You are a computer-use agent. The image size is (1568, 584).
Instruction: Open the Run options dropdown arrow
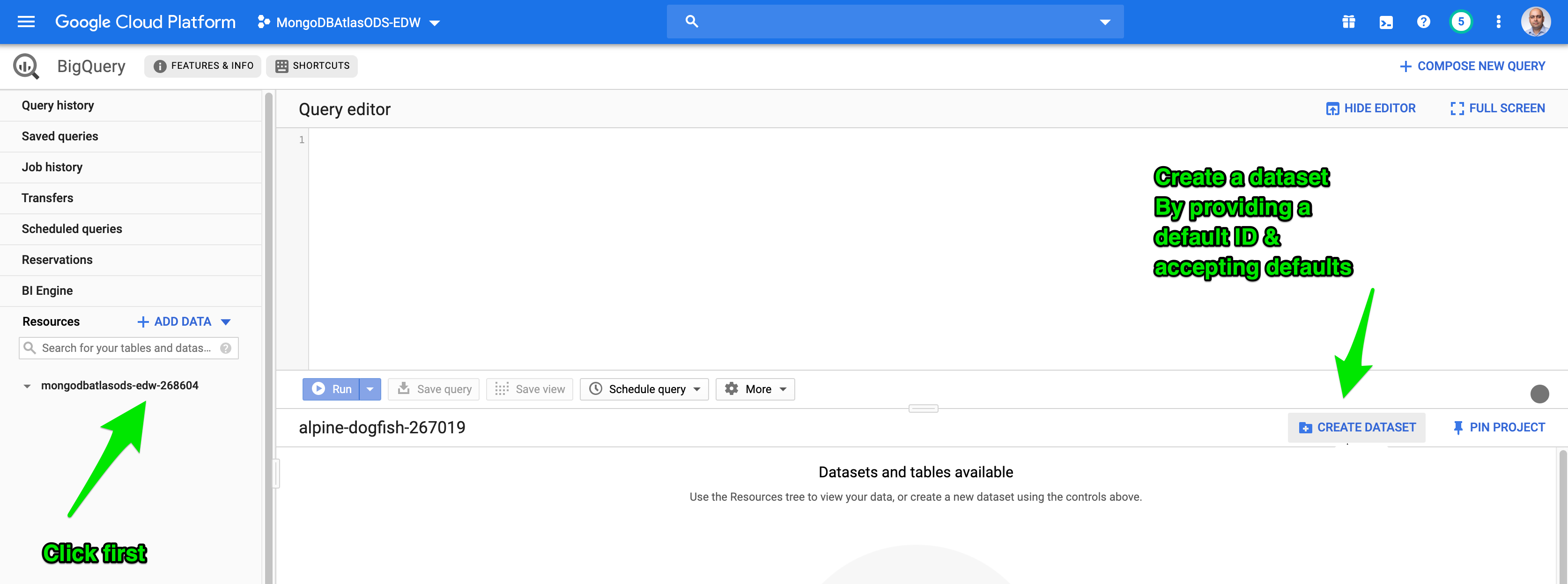tap(370, 389)
